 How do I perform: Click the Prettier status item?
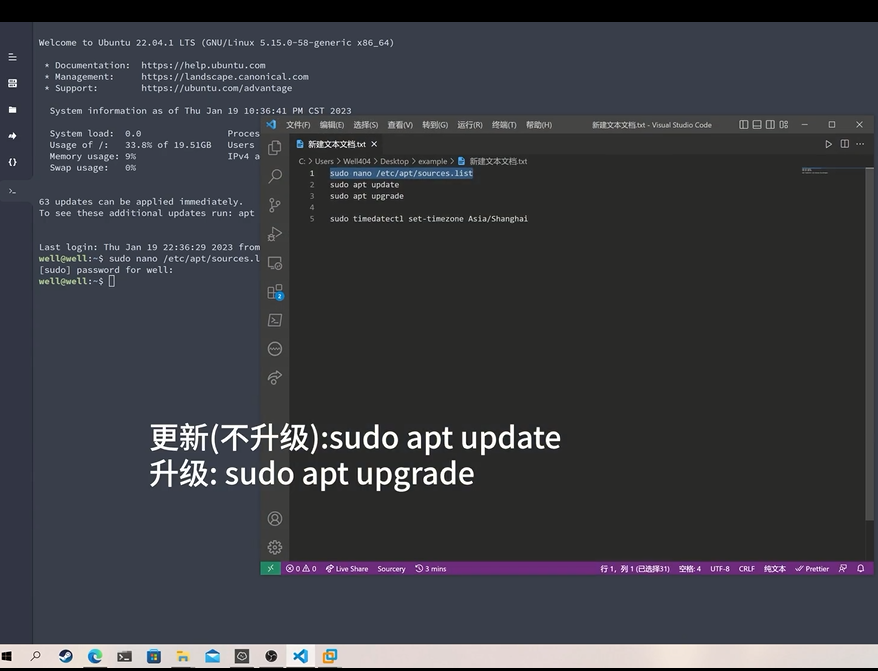[812, 569]
